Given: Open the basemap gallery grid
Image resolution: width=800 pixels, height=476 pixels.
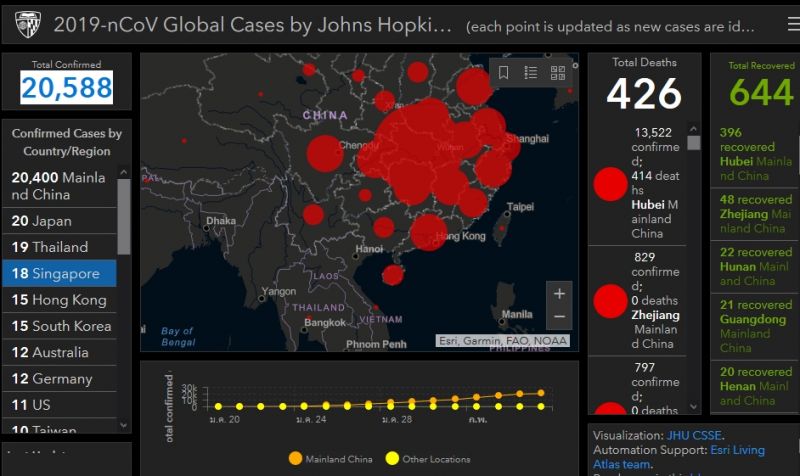Looking at the screenshot, I should pos(558,72).
